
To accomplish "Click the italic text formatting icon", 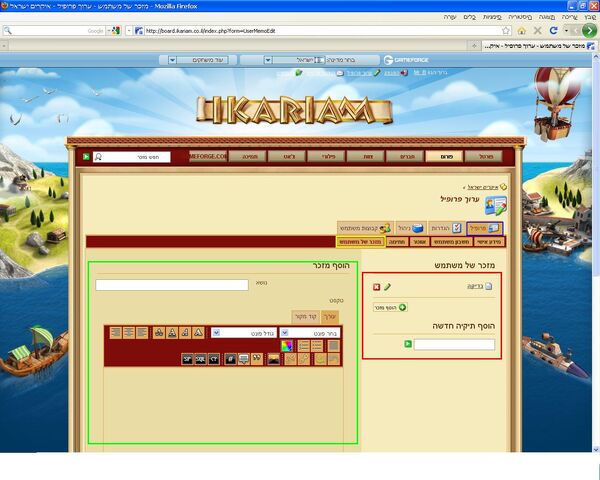I will point(185,333).
